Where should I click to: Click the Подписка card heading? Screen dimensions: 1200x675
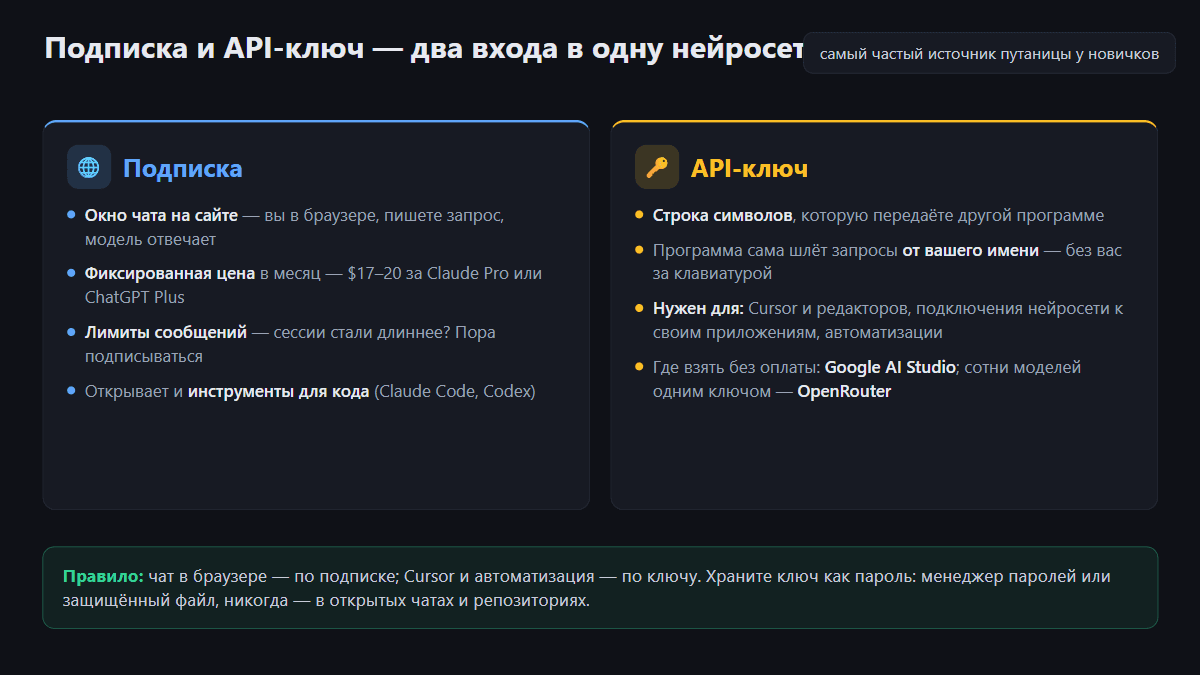point(183,168)
